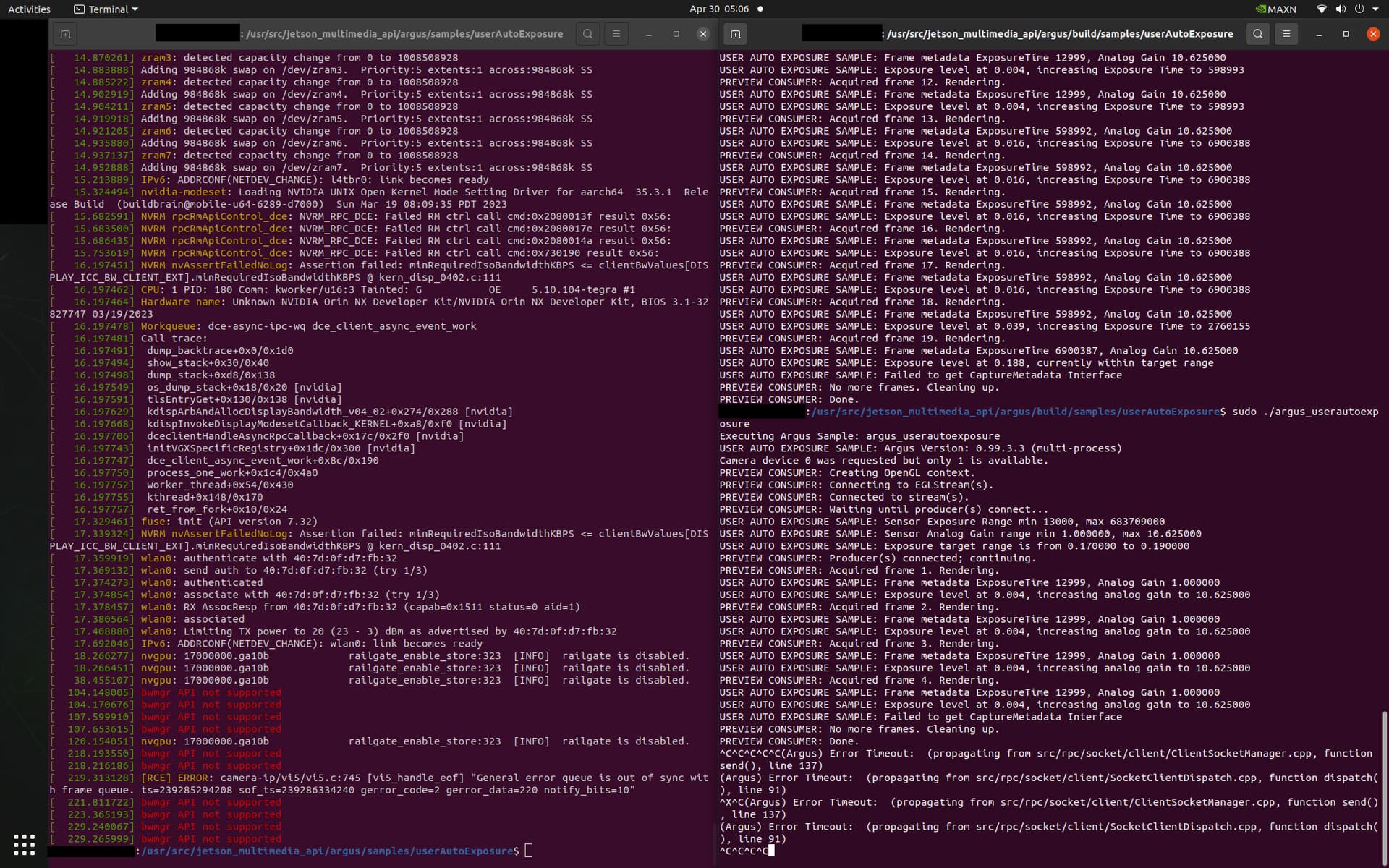The height and width of the screenshot is (868, 1389).
Task: Expand the Terminal menu in the top bar
Action: pyautogui.click(x=105, y=9)
